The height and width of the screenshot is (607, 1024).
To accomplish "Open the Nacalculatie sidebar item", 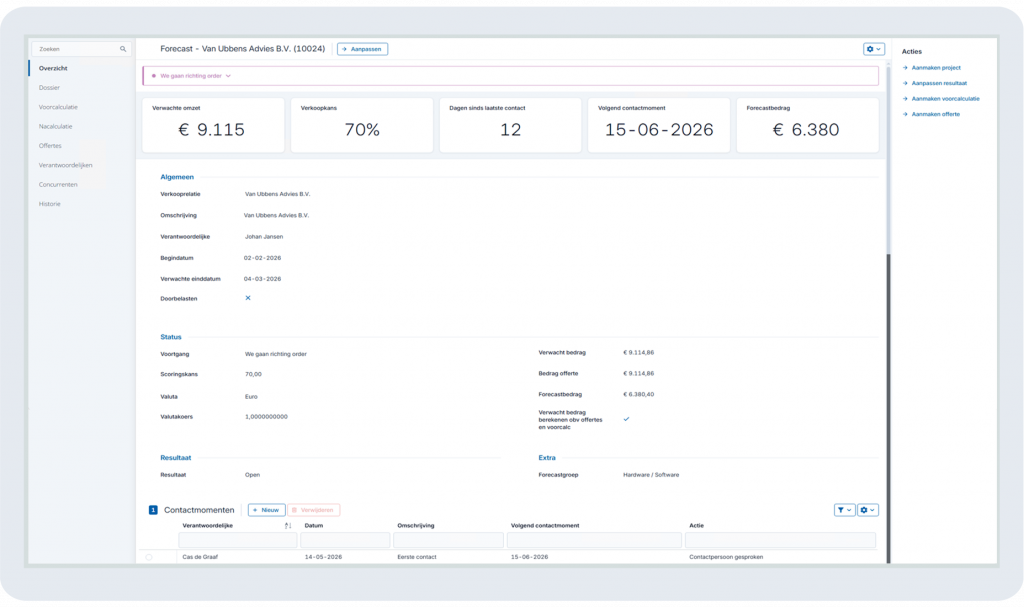I will [56, 127].
